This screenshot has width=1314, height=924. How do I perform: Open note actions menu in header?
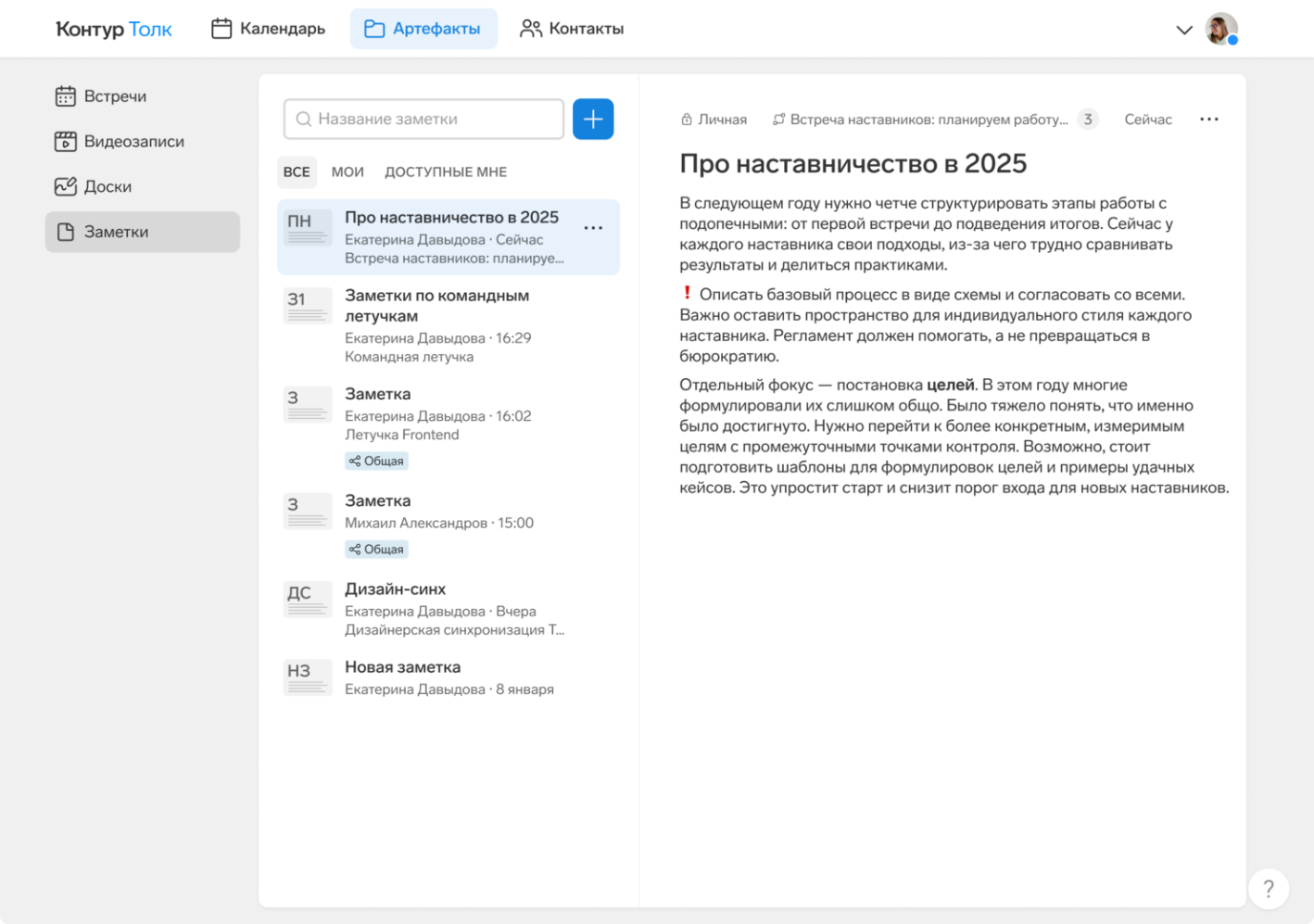(x=1208, y=120)
